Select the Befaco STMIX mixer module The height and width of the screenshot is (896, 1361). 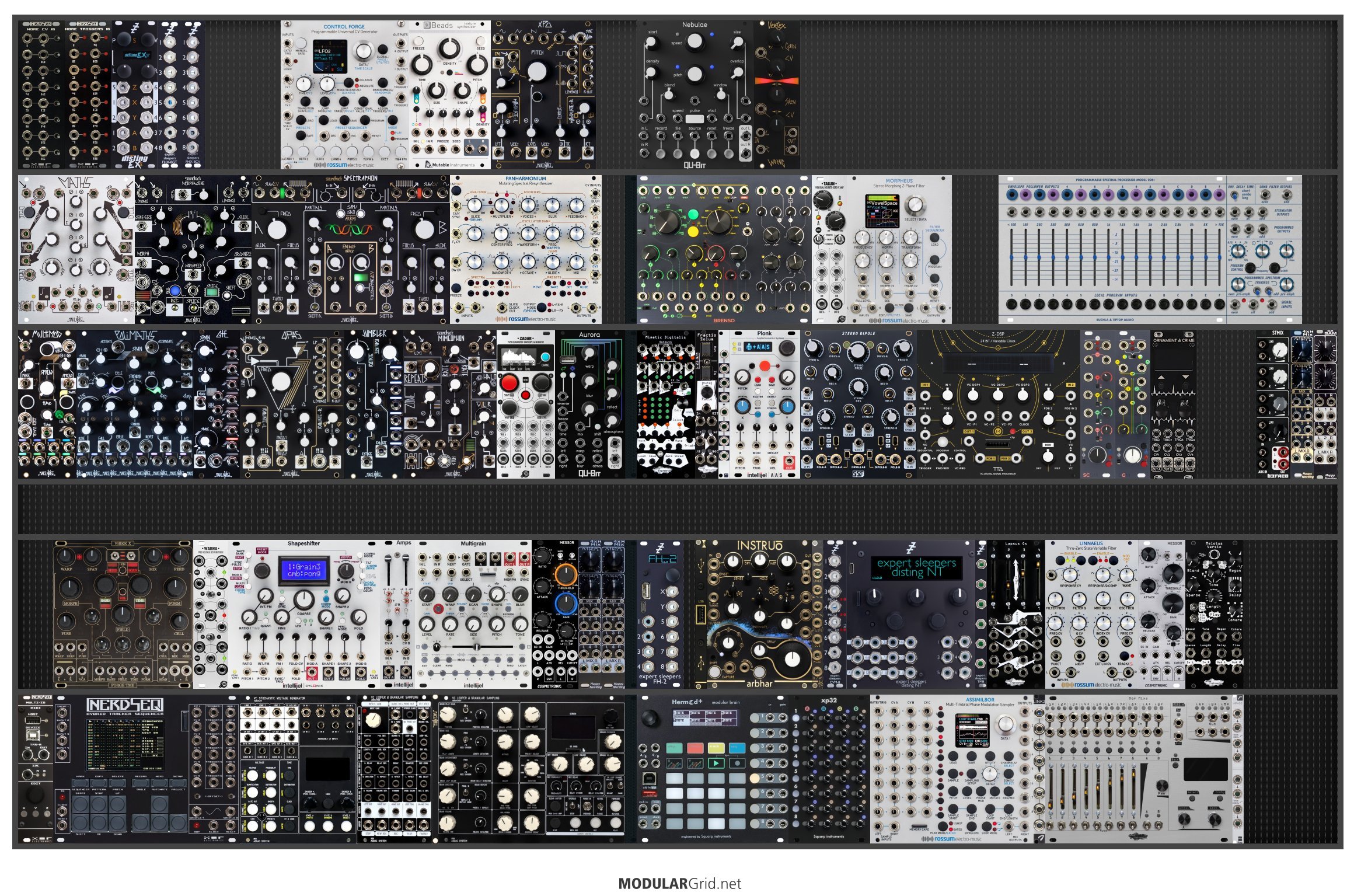click(1273, 404)
